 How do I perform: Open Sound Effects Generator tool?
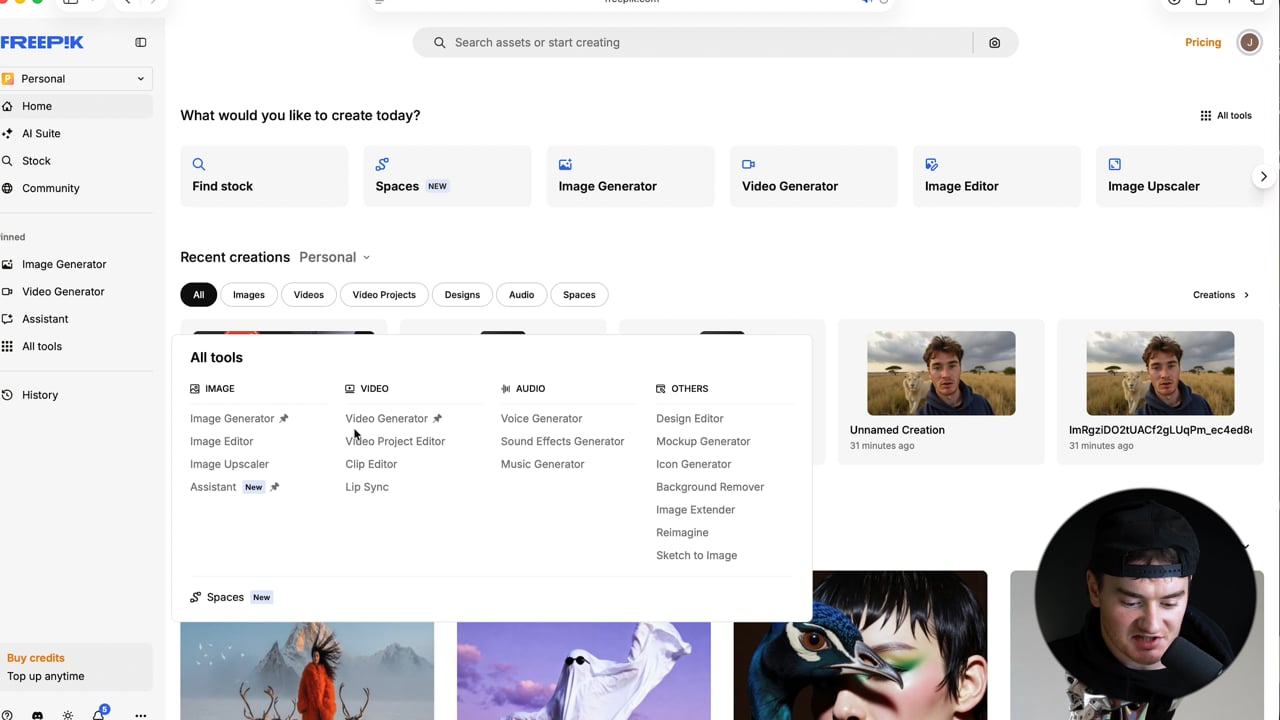point(562,441)
